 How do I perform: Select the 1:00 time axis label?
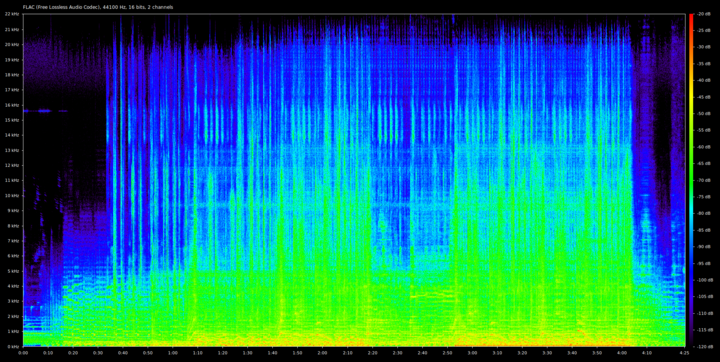click(173, 353)
